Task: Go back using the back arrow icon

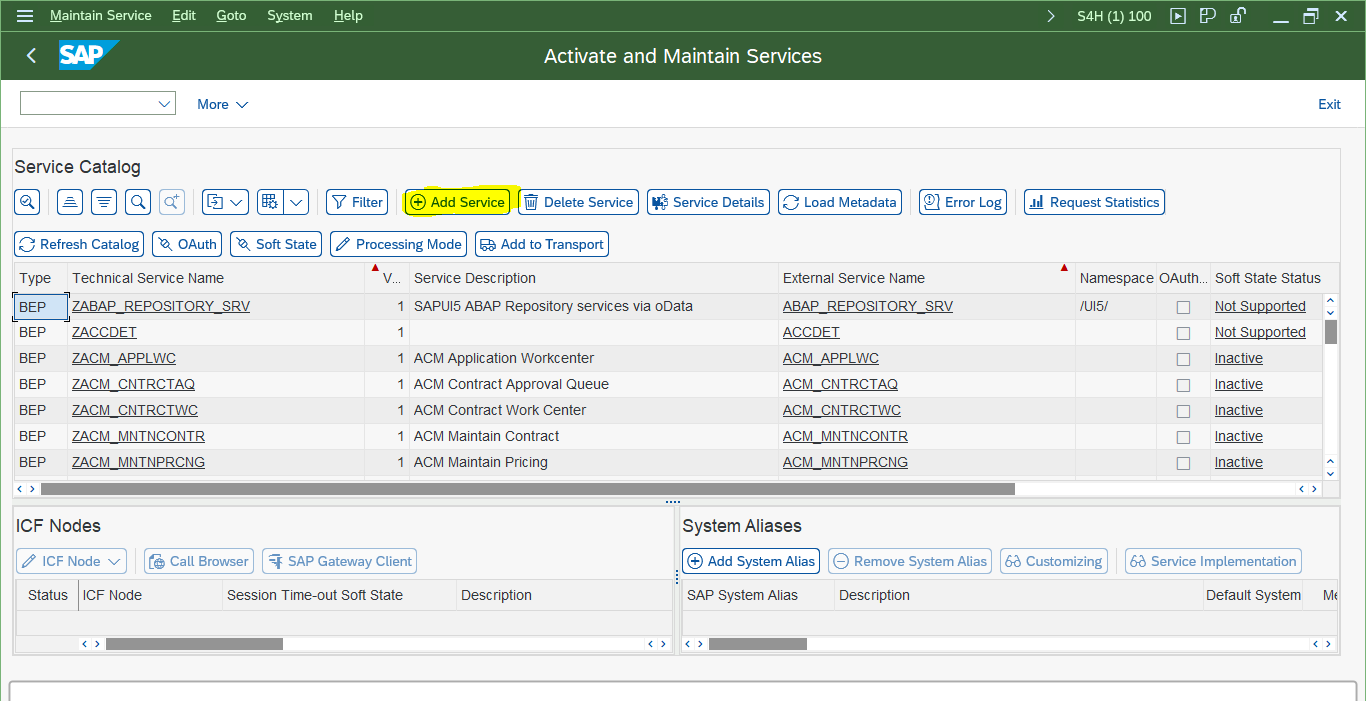Action: click(x=31, y=56)
